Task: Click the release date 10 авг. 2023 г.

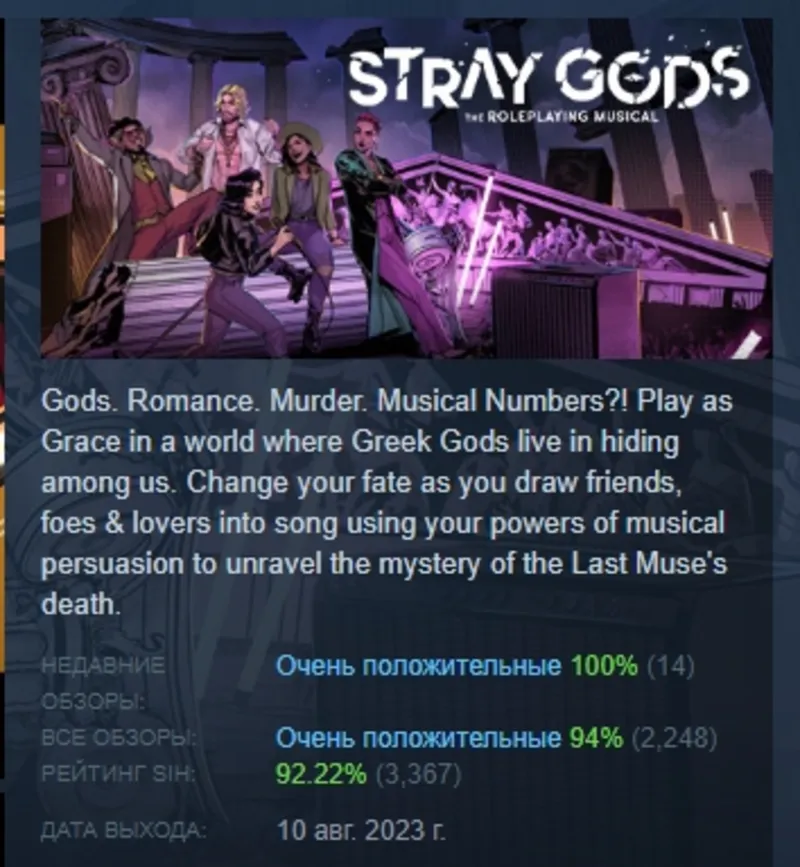Action: pyautogui.click(x=361, y=829)
